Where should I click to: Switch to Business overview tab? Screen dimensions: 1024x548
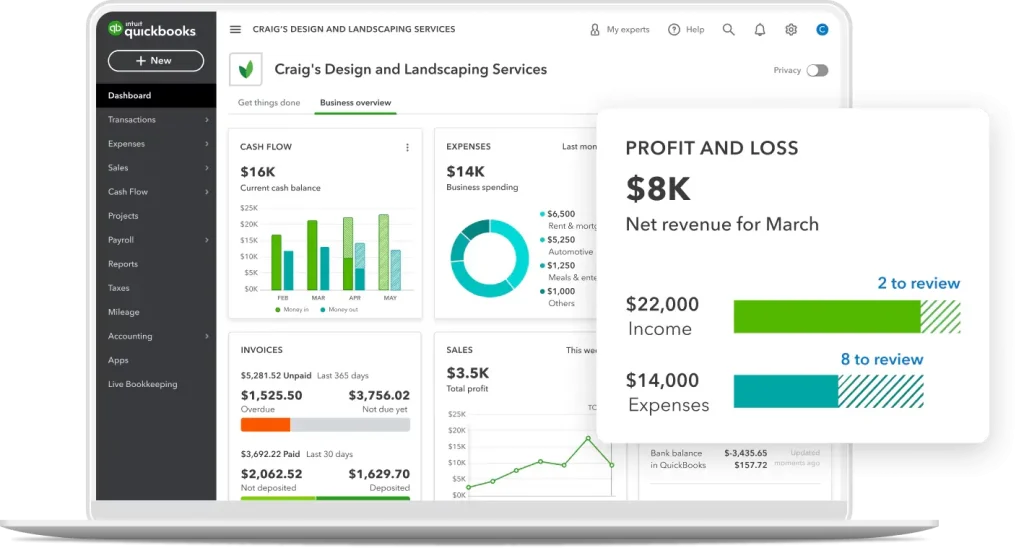tap(355, 103)
